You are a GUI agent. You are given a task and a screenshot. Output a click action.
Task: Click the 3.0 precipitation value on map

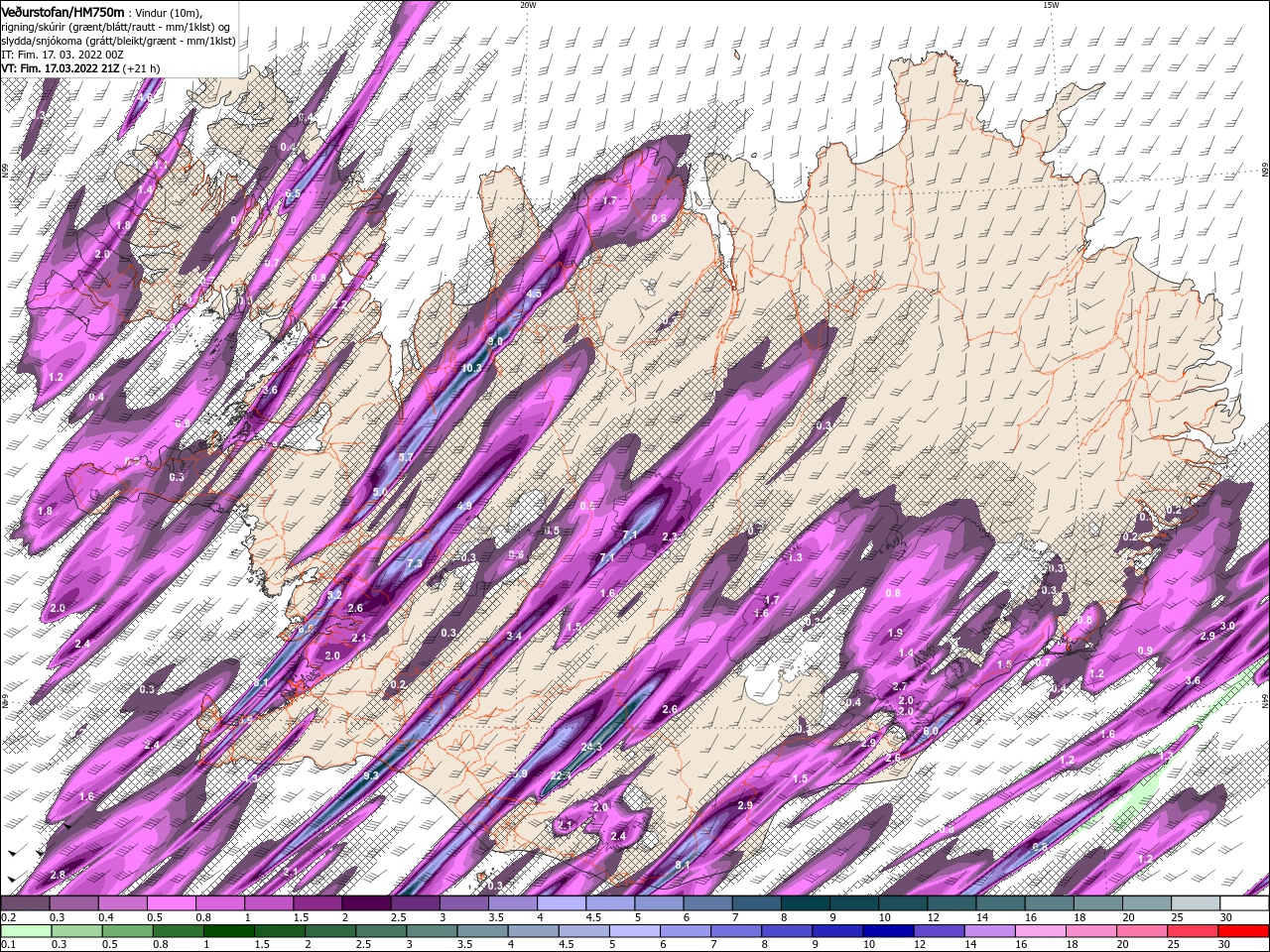[x=1227, y=626]
